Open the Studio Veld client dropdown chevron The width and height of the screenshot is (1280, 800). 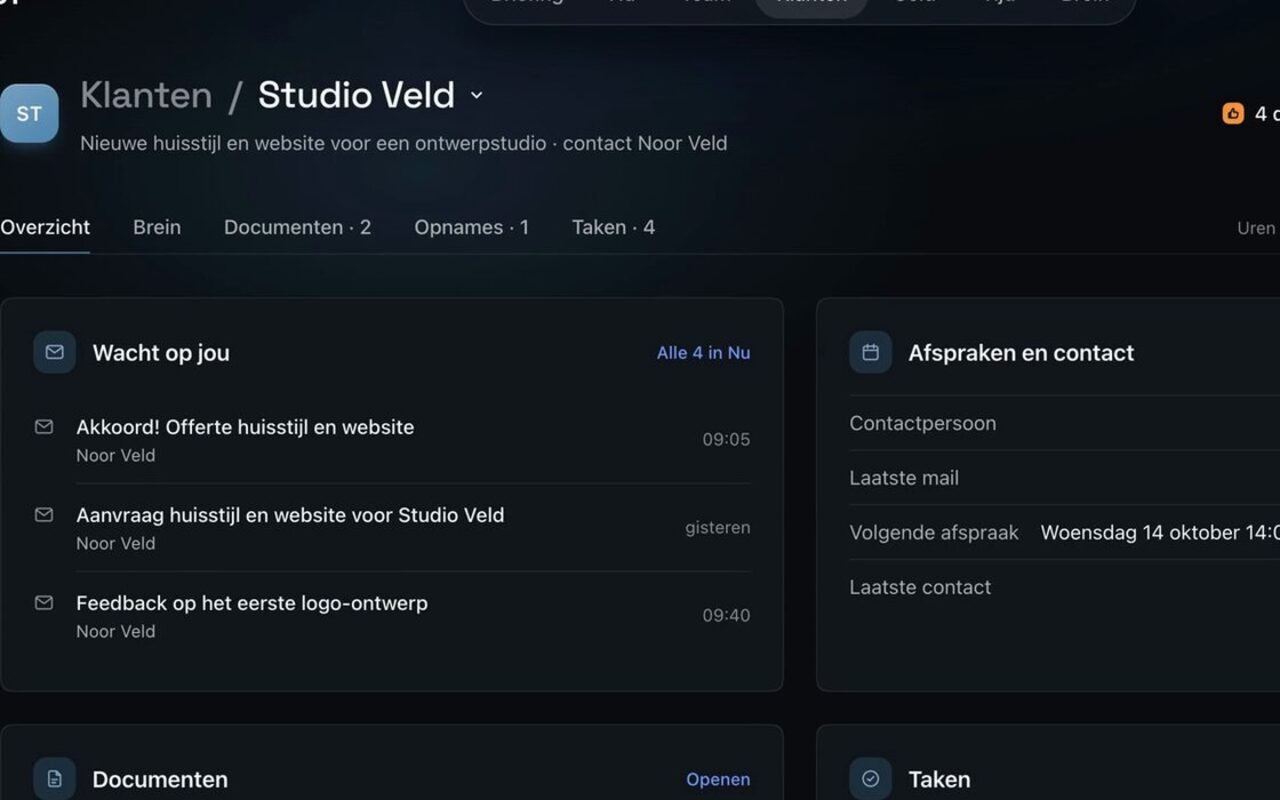click(477, 95)
